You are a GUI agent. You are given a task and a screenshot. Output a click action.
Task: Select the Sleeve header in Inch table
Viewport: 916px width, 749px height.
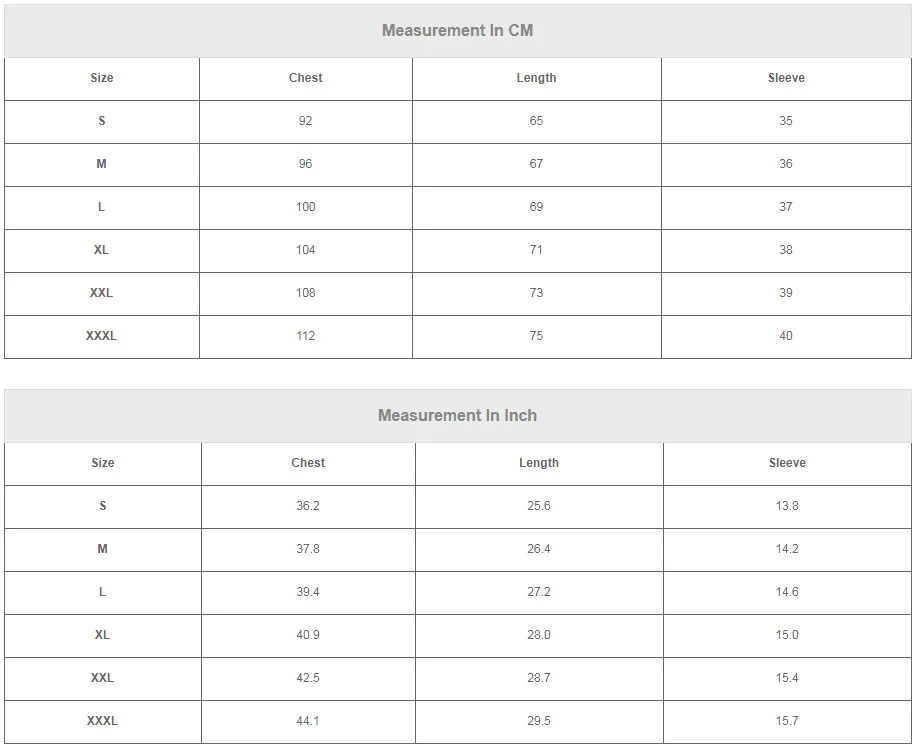(787, 463)
